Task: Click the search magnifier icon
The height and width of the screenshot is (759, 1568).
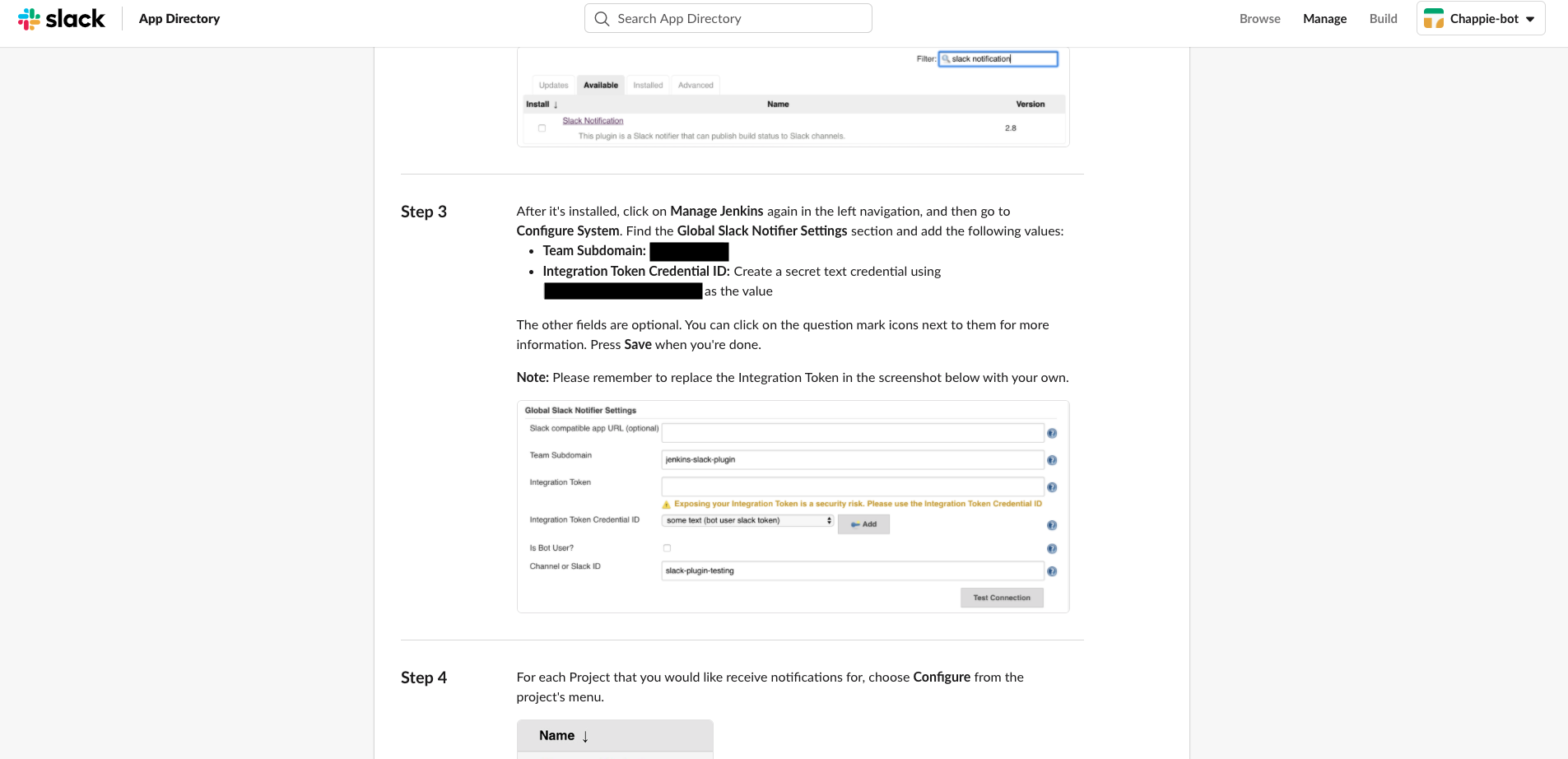Action: coord(603,18)
